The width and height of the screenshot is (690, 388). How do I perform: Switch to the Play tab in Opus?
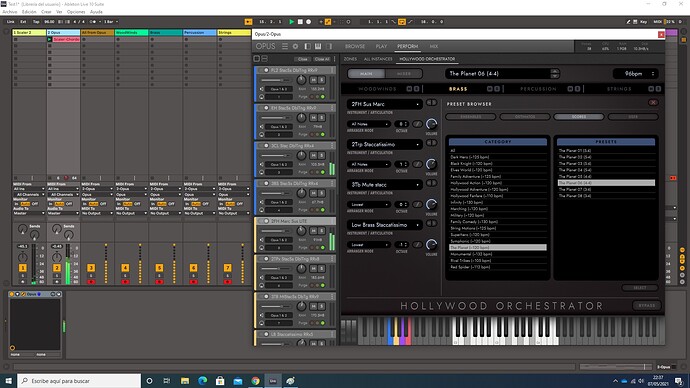[381, 46]
